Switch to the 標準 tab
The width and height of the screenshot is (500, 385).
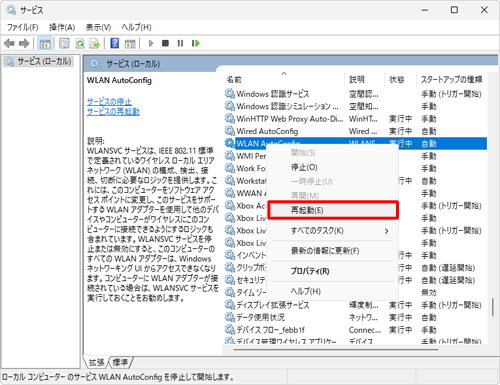pos(120,362)
